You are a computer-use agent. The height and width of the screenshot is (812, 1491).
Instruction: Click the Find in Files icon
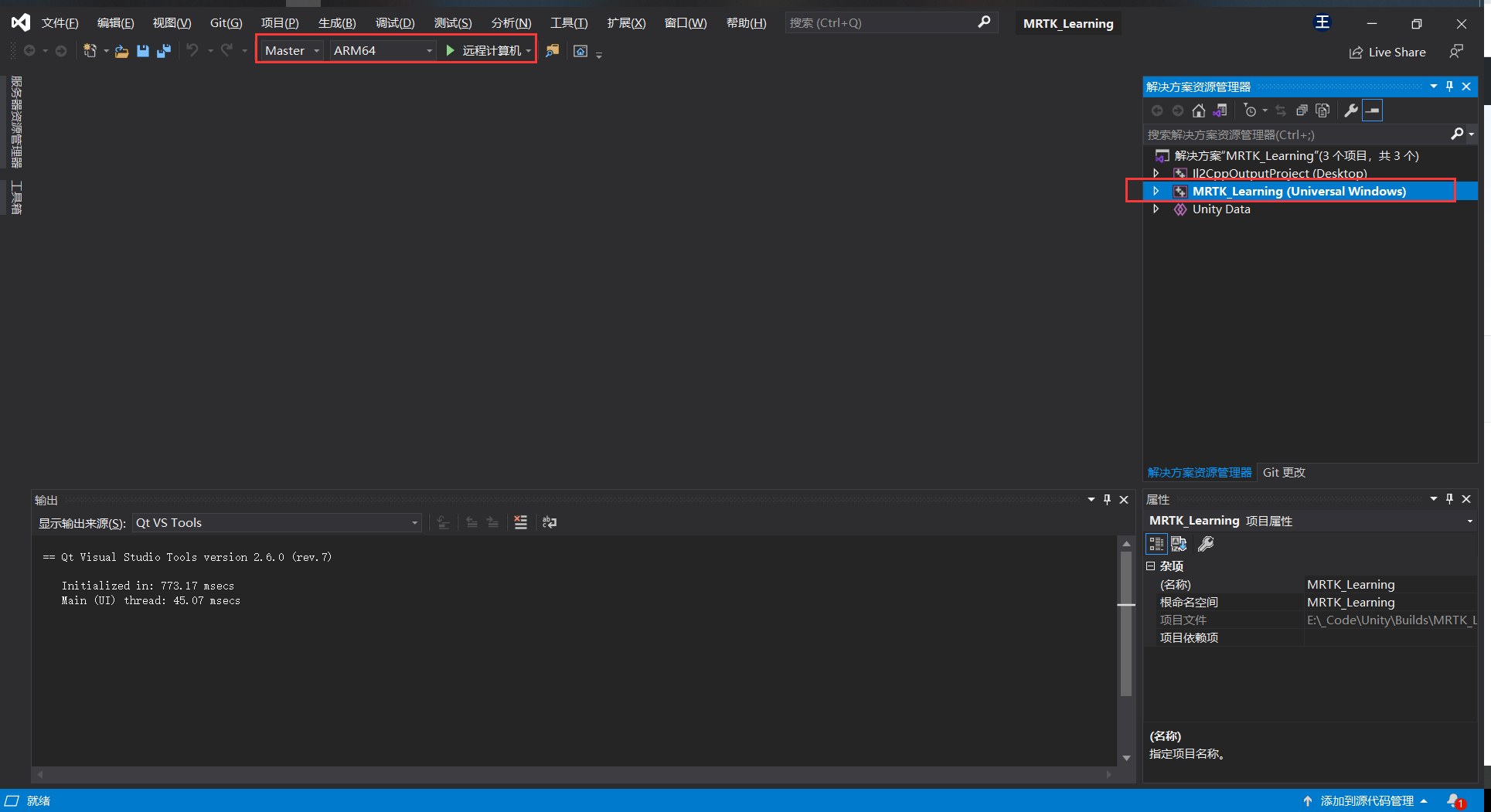point(552,51)
